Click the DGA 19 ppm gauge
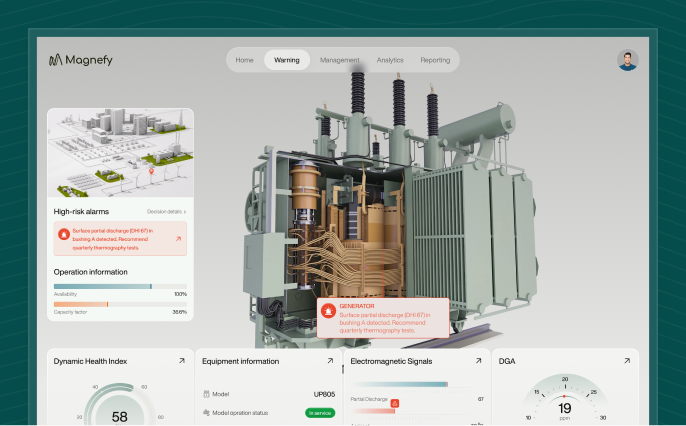 [564, 400]
